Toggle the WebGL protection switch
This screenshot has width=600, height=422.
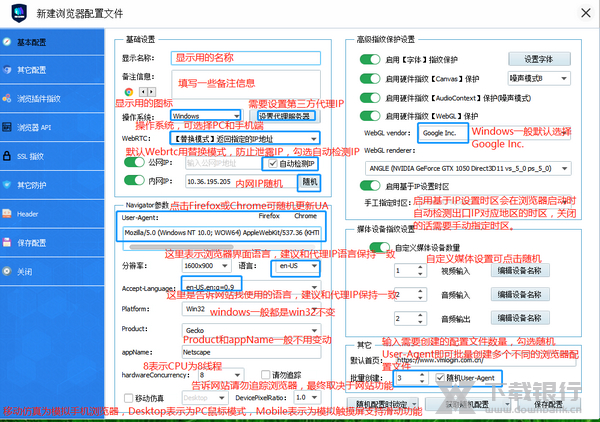[370, 116]
